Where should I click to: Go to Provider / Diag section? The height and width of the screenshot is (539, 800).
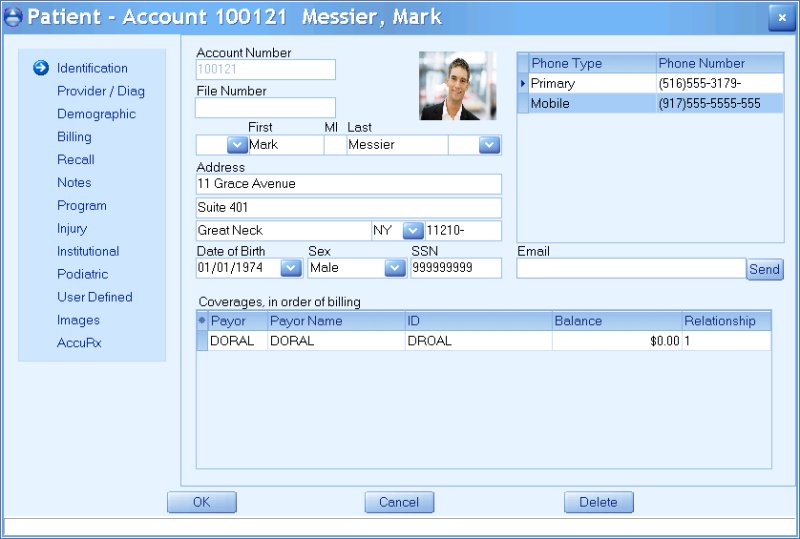tap(101, 91)
